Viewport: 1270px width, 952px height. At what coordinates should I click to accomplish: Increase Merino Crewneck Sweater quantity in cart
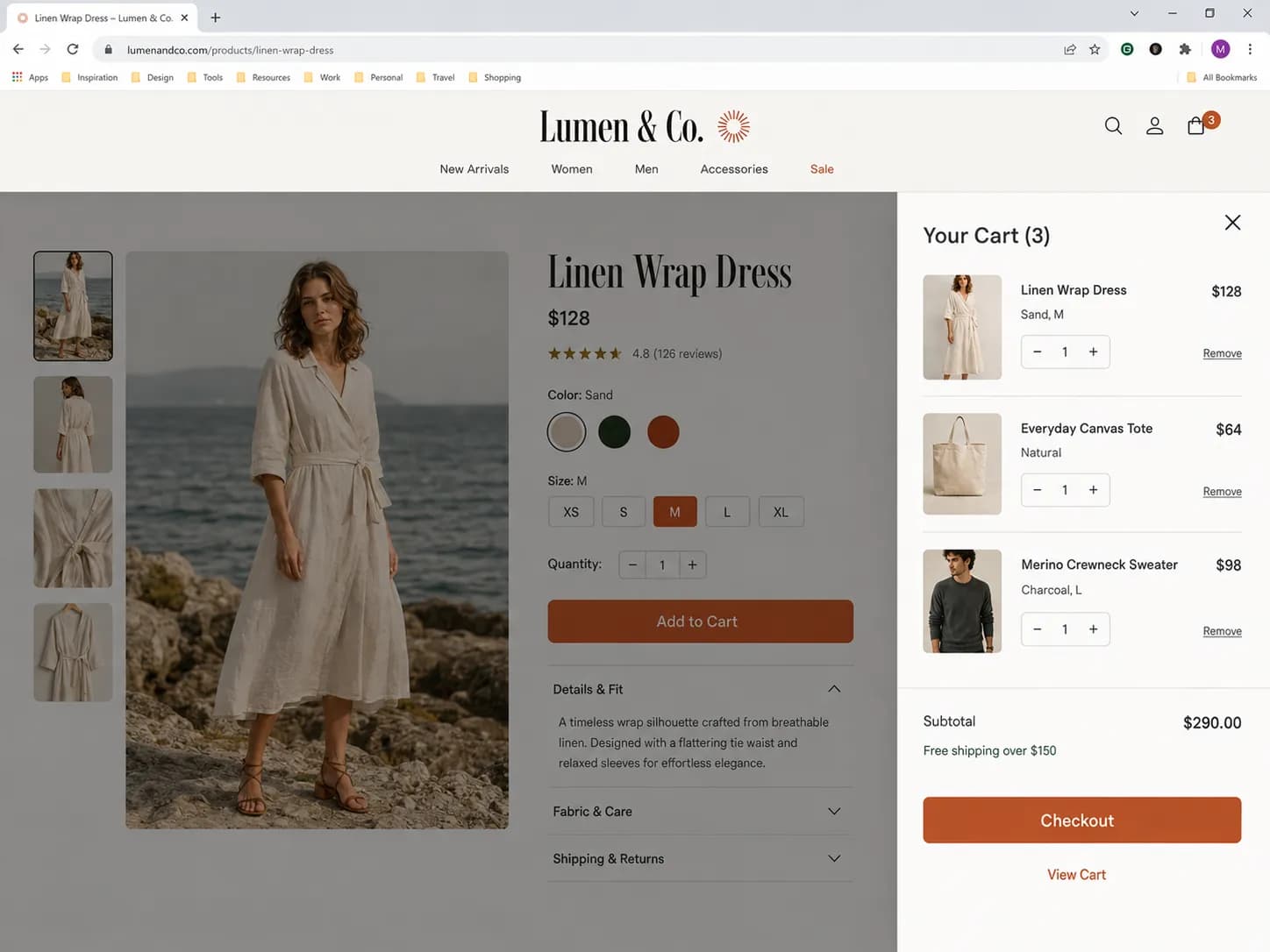coord(1094,629)
